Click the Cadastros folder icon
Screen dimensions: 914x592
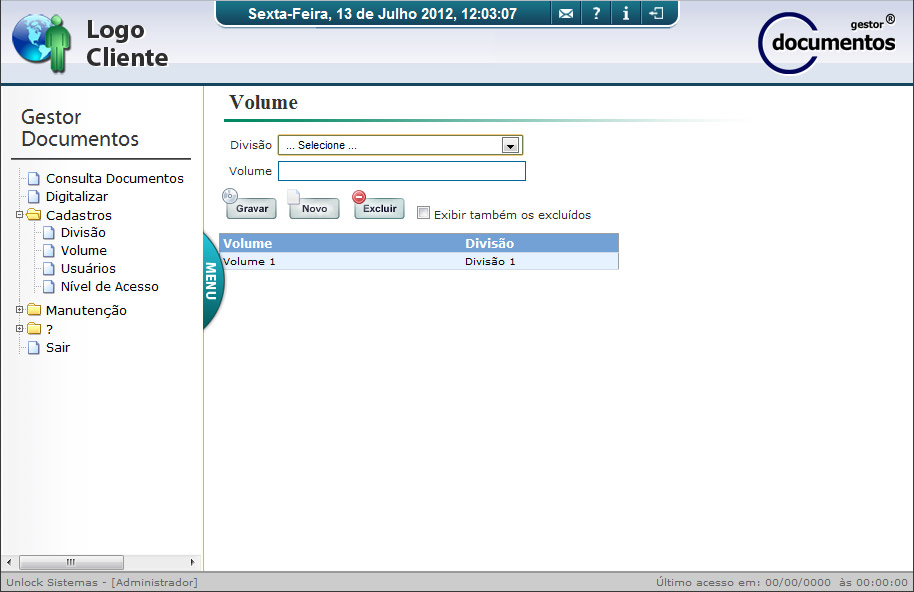click(34, 215)
